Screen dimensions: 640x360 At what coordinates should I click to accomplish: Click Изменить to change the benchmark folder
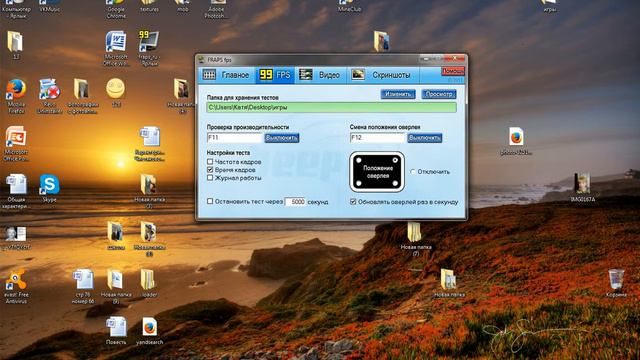pos(398,94)
